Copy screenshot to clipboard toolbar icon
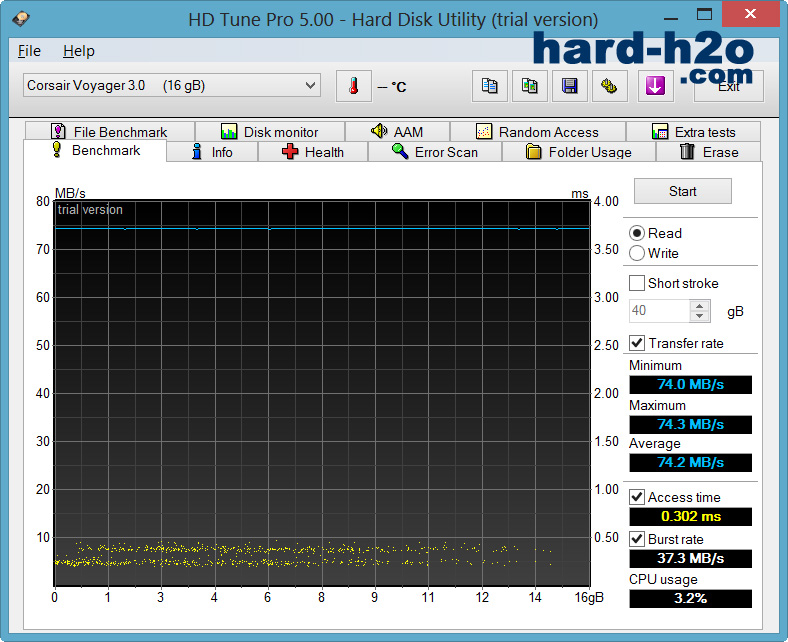The image size is (788, 642). tap(530, 86)
